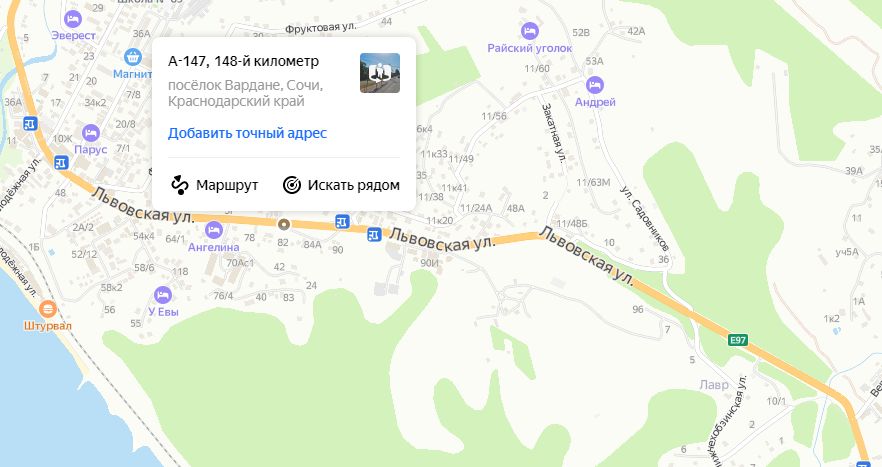The height and width of the screenshot is (467, 882).
Task: Open the Эверест hotel icon
Action: coord(73,20)
